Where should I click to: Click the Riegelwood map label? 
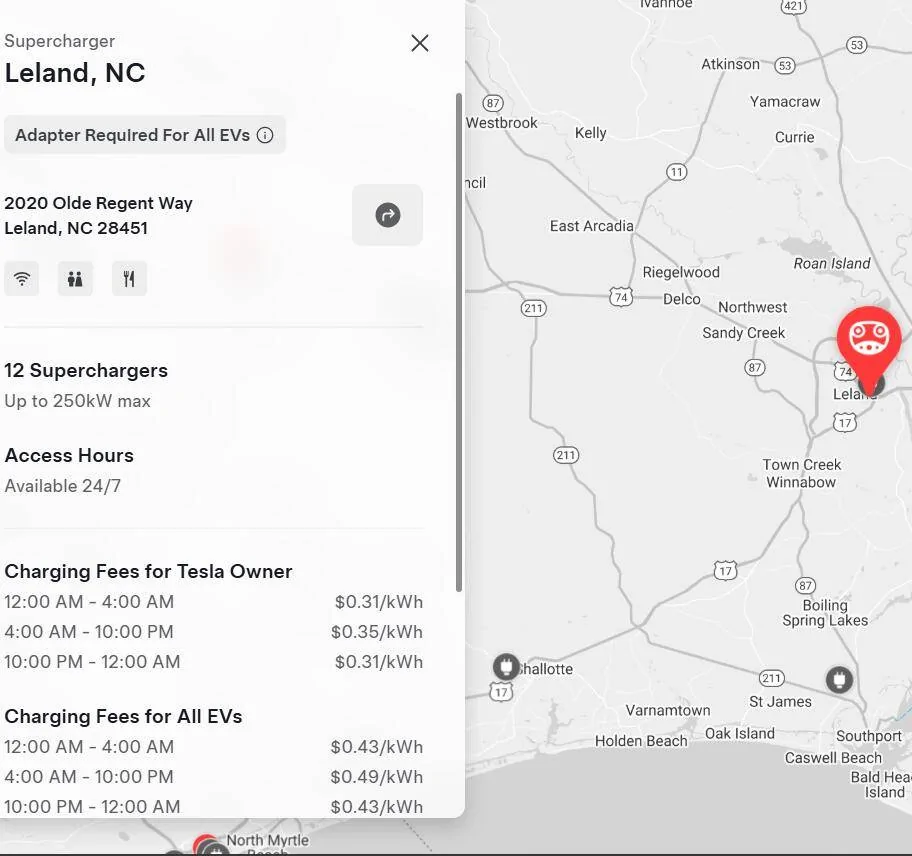[x=681, y=272]
